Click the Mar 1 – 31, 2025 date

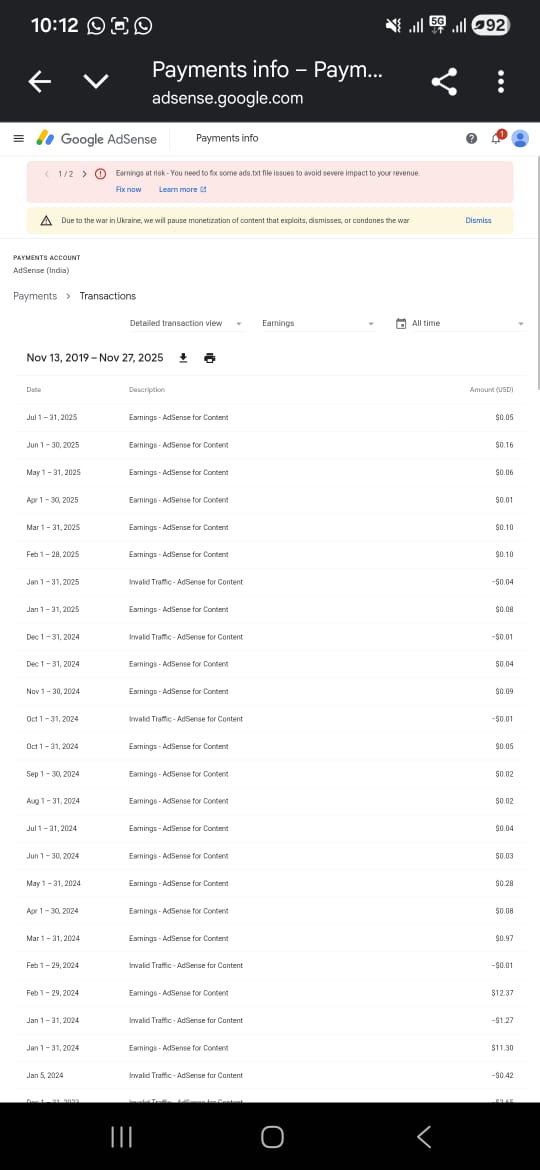[53, 527]
